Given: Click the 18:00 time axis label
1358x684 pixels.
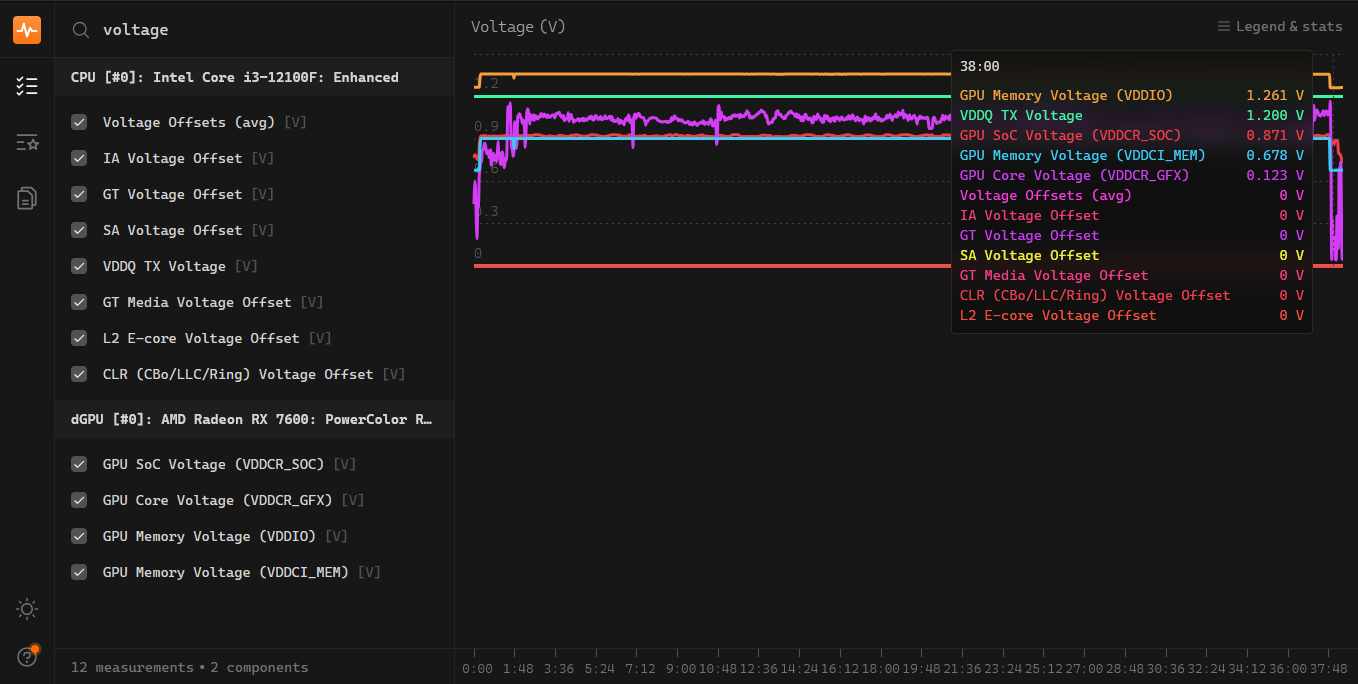Looking at the screenshot, I should coord(881,668).
